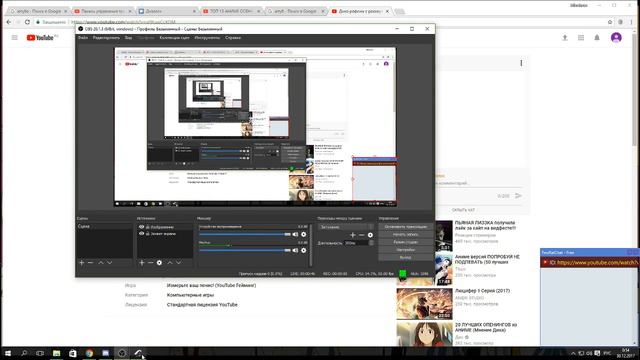Click the YouTube upload video icon
Image resolution: width=640 pixels, height=360 pixels.
(x=565, y=38)
